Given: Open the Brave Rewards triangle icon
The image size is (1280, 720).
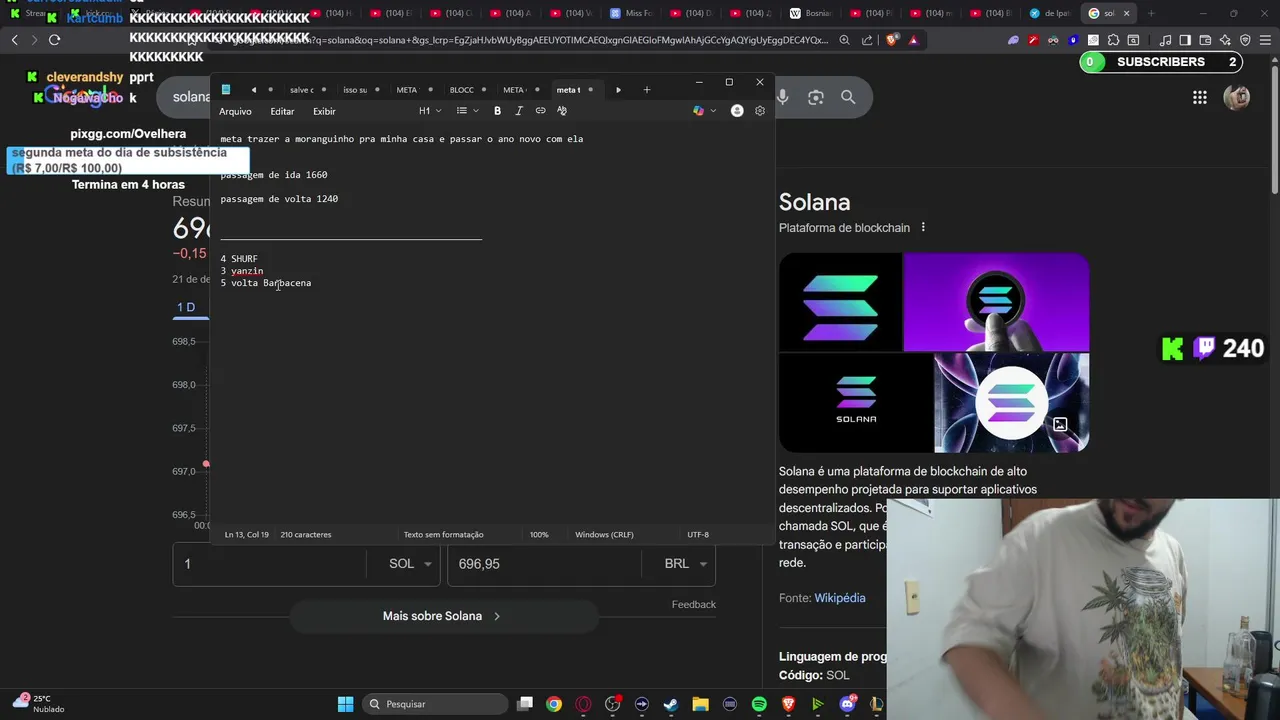Looking at the screenshot, I should tap(913, 40).
